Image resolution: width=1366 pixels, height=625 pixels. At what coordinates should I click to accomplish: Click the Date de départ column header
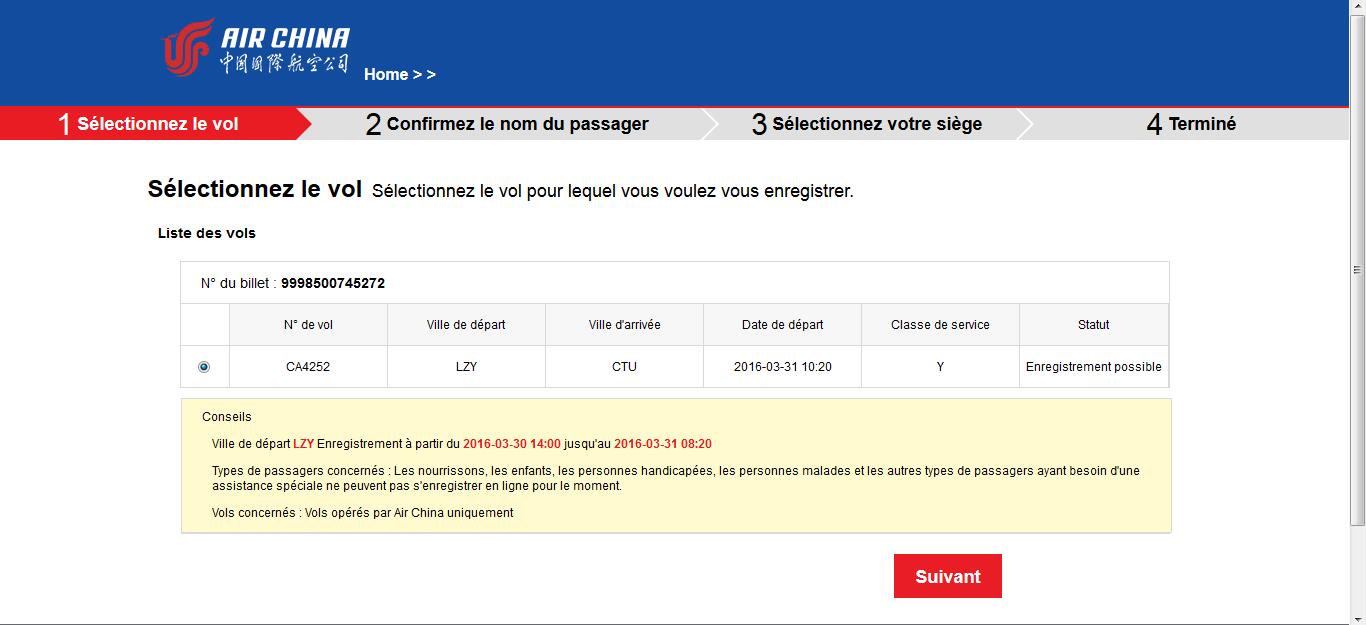click(783, 325)
